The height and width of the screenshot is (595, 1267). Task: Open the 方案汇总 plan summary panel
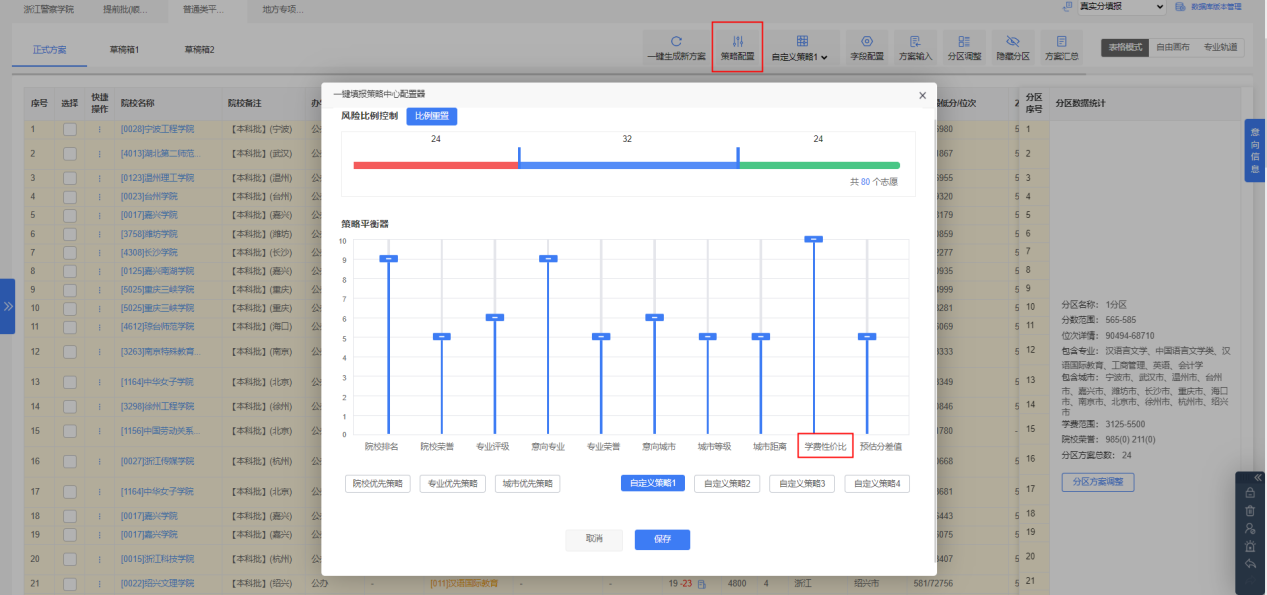point(1061,40)
